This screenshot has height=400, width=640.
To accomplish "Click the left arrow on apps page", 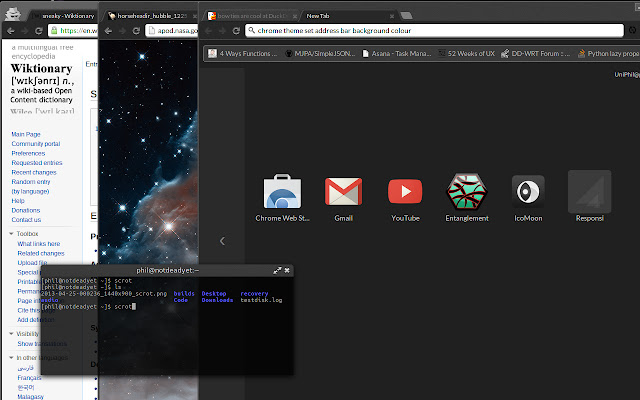I will (x=222, y=241).
